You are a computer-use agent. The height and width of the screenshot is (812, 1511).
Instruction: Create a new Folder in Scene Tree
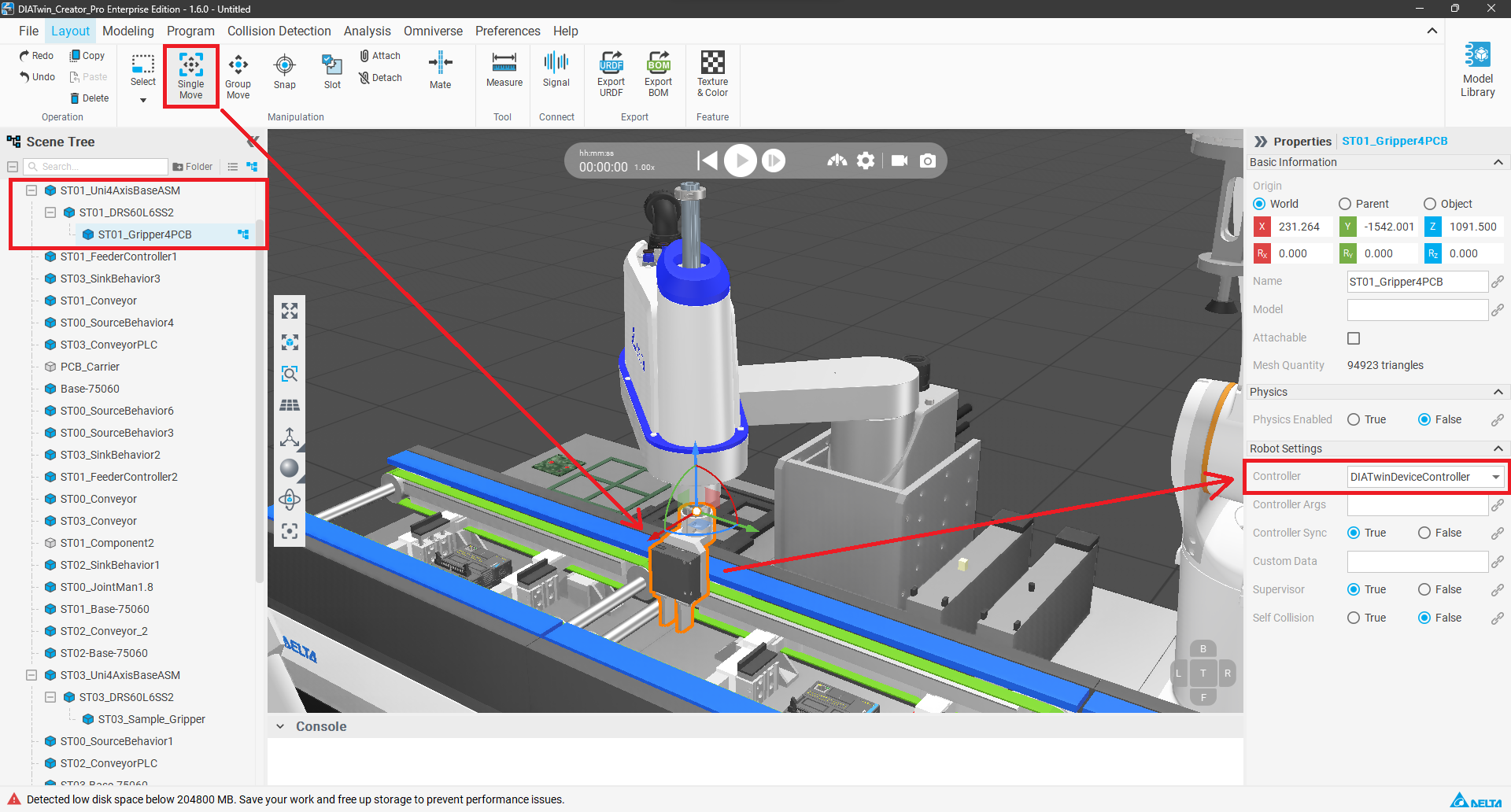(193, 167)
